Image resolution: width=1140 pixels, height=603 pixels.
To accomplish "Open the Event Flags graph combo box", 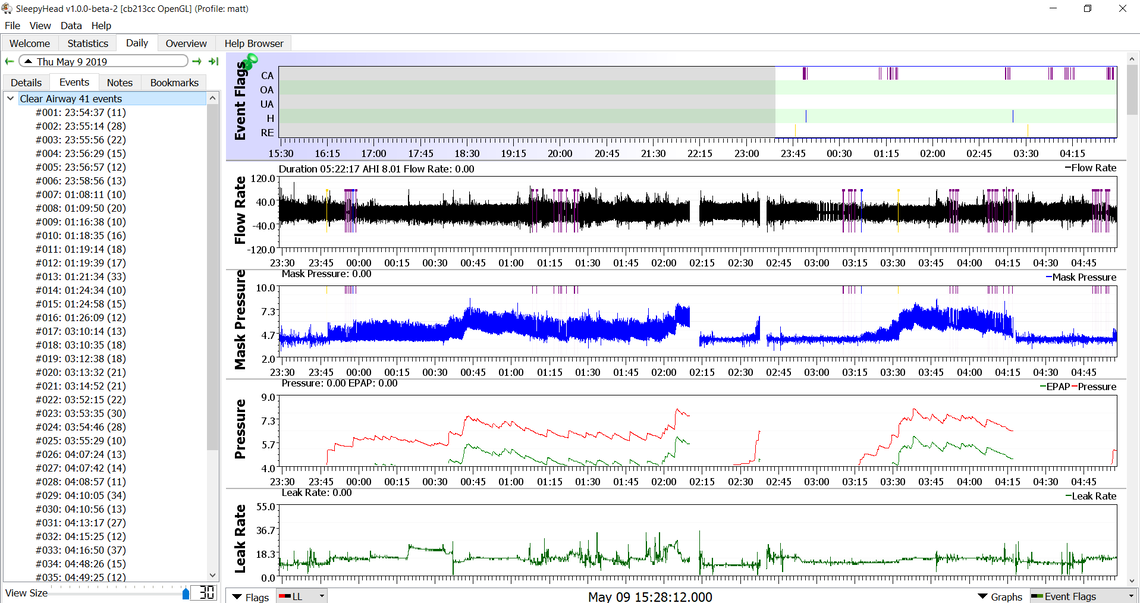I will click(x=1083, y=596).
